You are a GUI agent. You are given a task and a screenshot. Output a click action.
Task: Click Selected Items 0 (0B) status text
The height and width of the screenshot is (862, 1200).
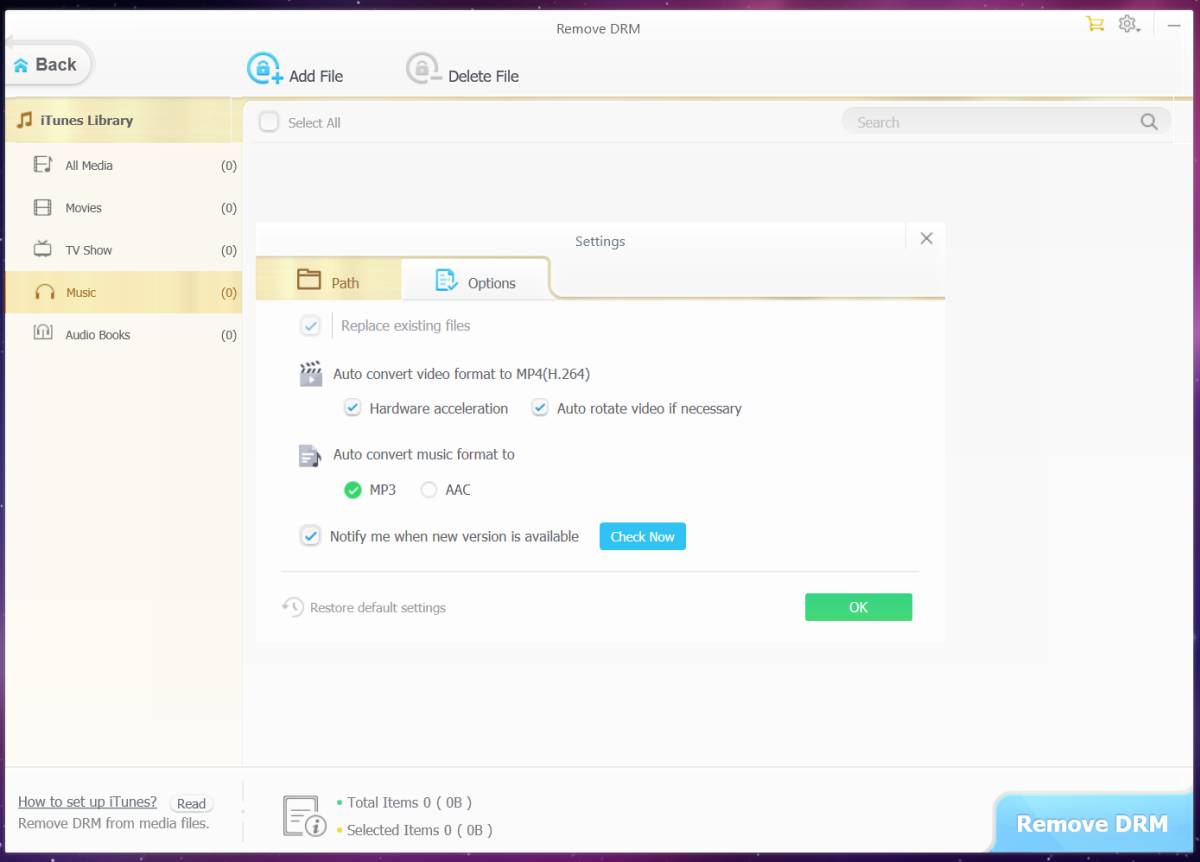[x=420, y=830]
